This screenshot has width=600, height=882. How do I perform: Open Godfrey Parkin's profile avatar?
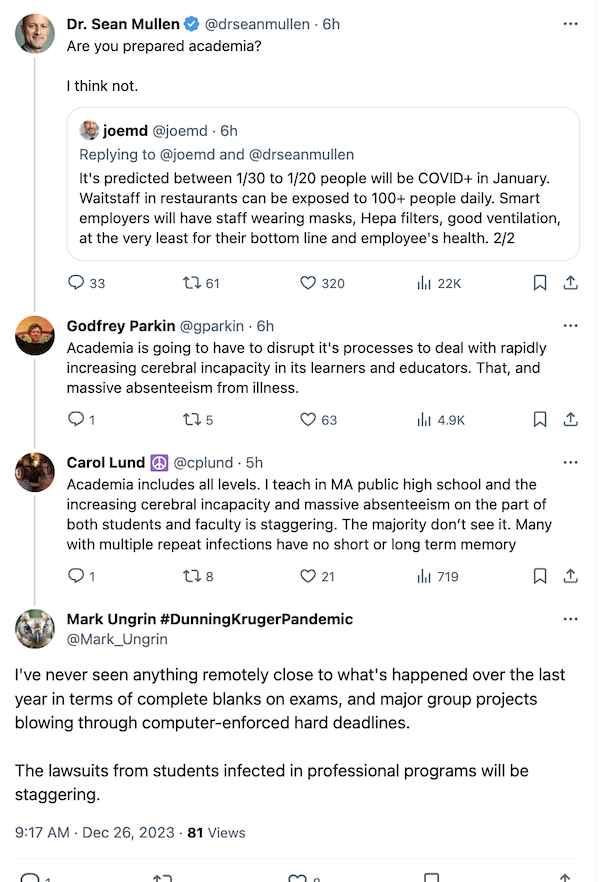coord(35,336)
